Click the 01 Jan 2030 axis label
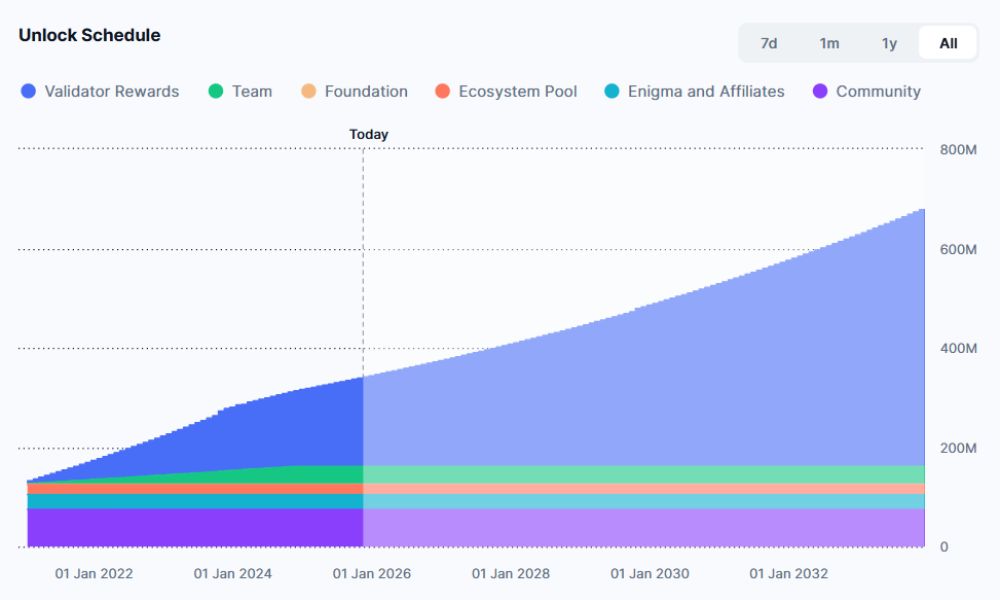The image size is (1000, 600). pyautogui.click(x=650, y=574)
